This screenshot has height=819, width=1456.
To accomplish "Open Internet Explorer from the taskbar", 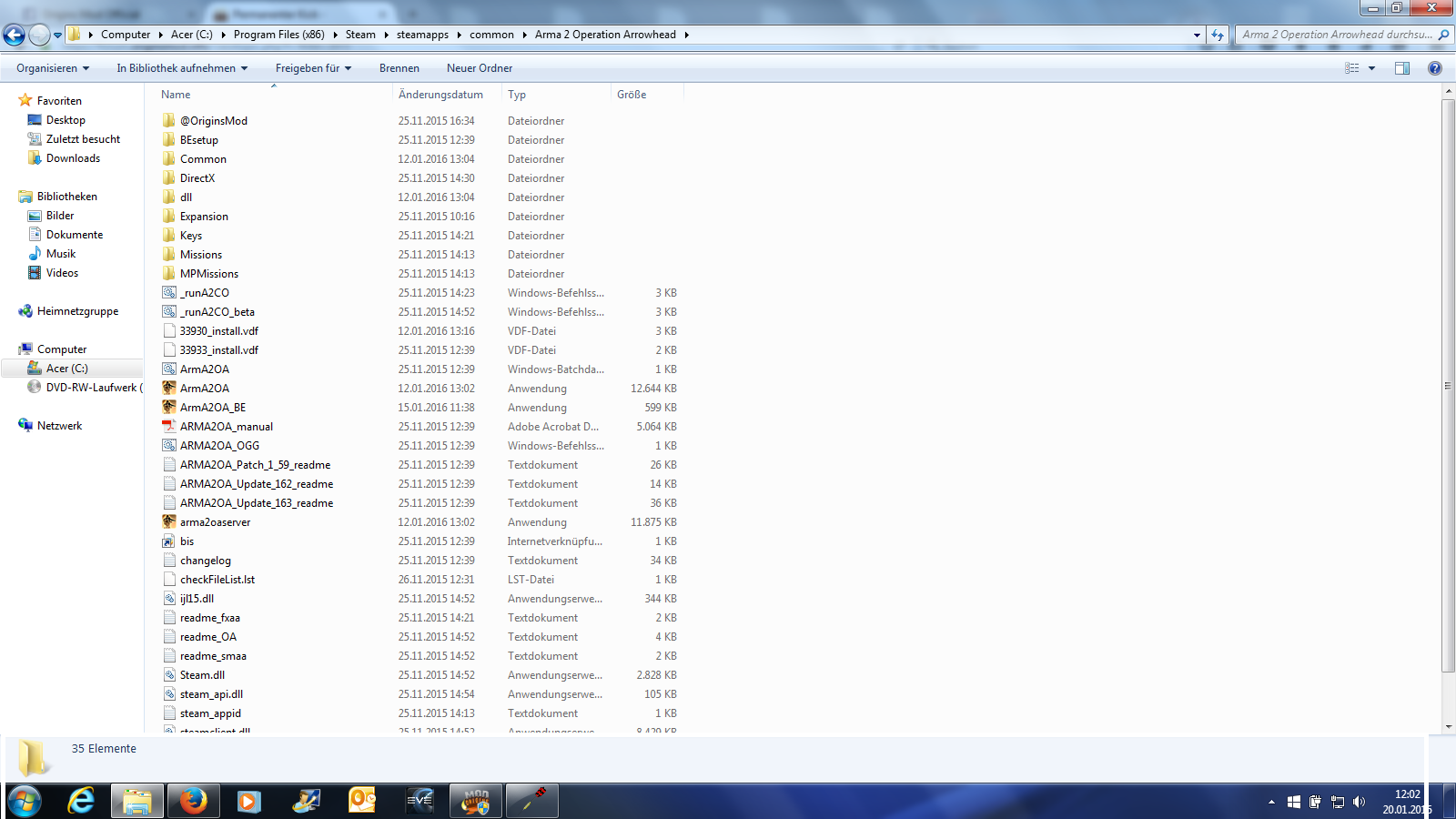I will [82, 801].
